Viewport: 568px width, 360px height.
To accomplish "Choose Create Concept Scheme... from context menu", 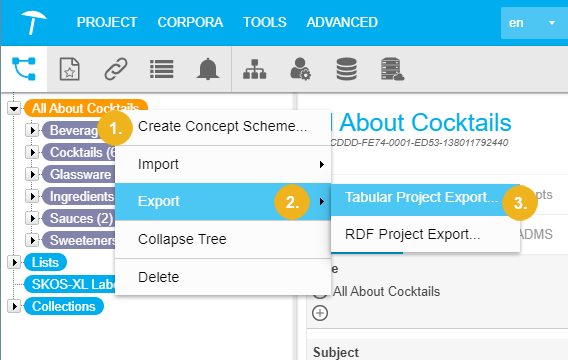I will click(223, 126).
